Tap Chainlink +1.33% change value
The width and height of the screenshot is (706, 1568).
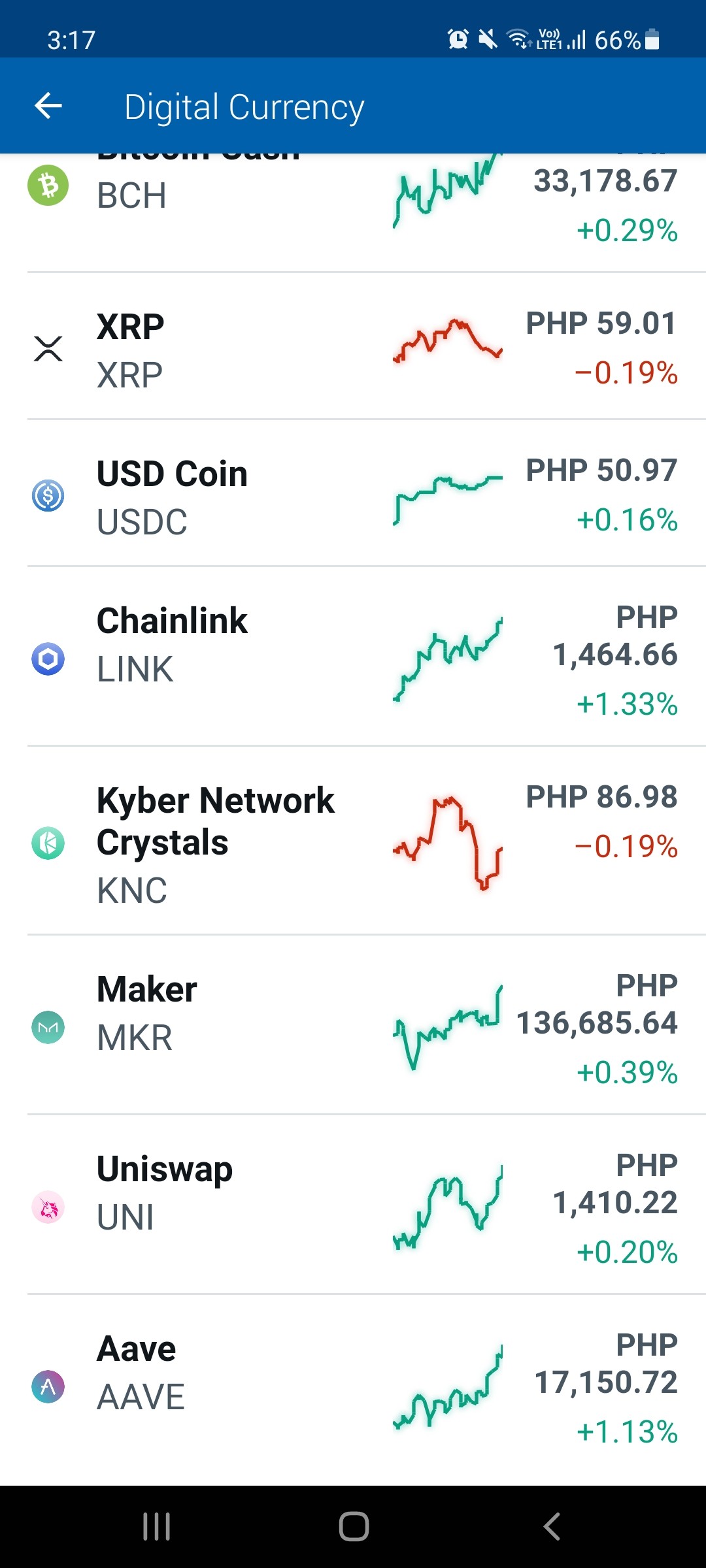pos(627,704)
